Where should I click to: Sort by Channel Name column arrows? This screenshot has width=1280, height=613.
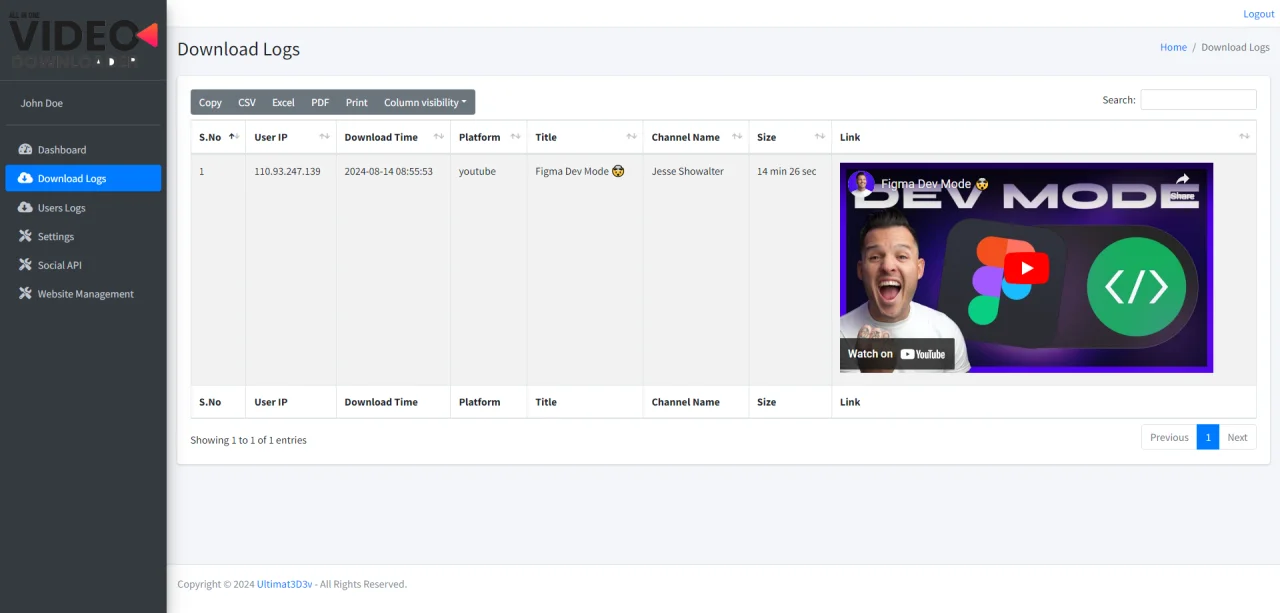tap(737, 137)
